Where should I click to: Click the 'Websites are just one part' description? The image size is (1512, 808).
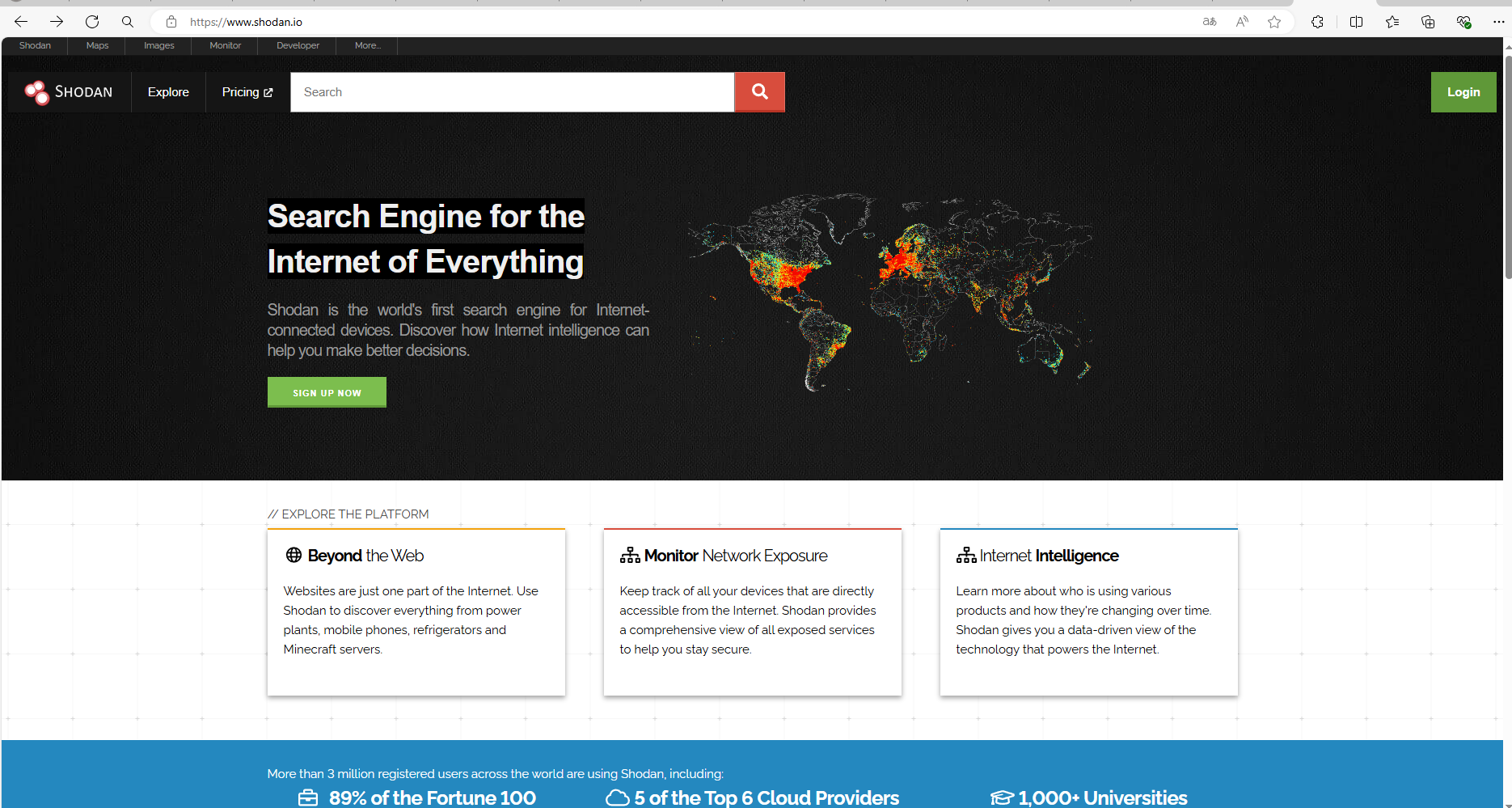[411, 620]
